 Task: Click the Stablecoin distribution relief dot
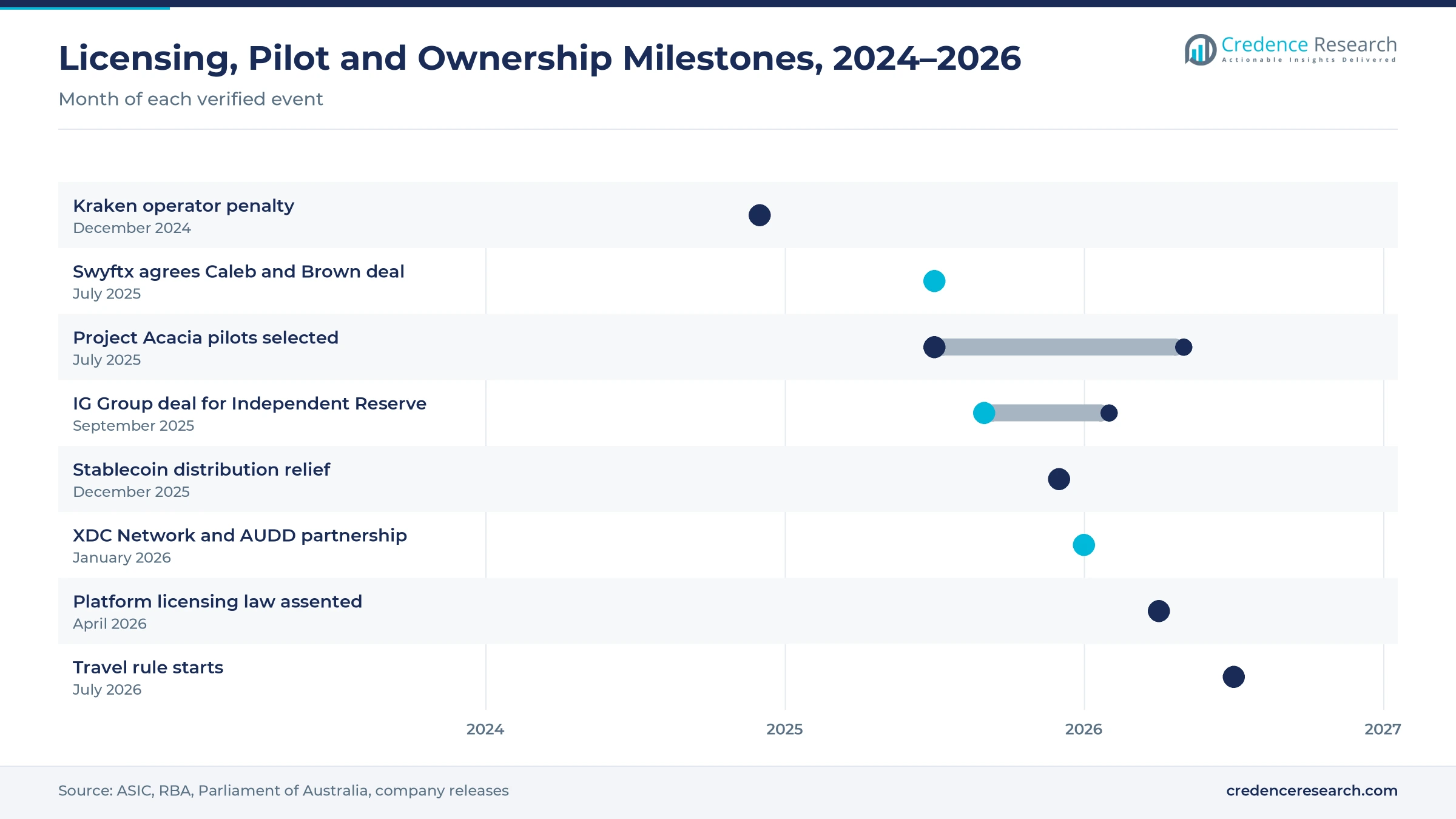[1059, 479]
